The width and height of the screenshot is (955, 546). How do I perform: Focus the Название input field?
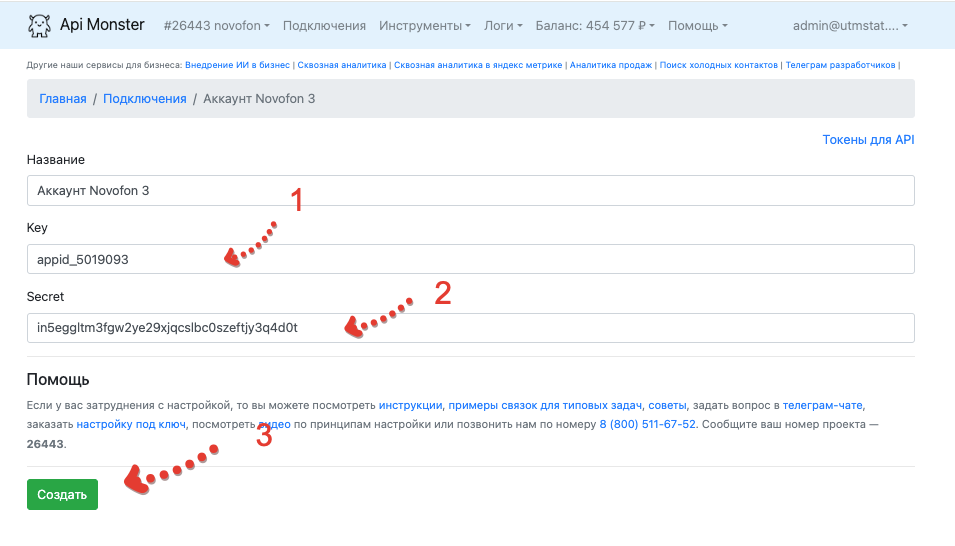coord(471,191)
